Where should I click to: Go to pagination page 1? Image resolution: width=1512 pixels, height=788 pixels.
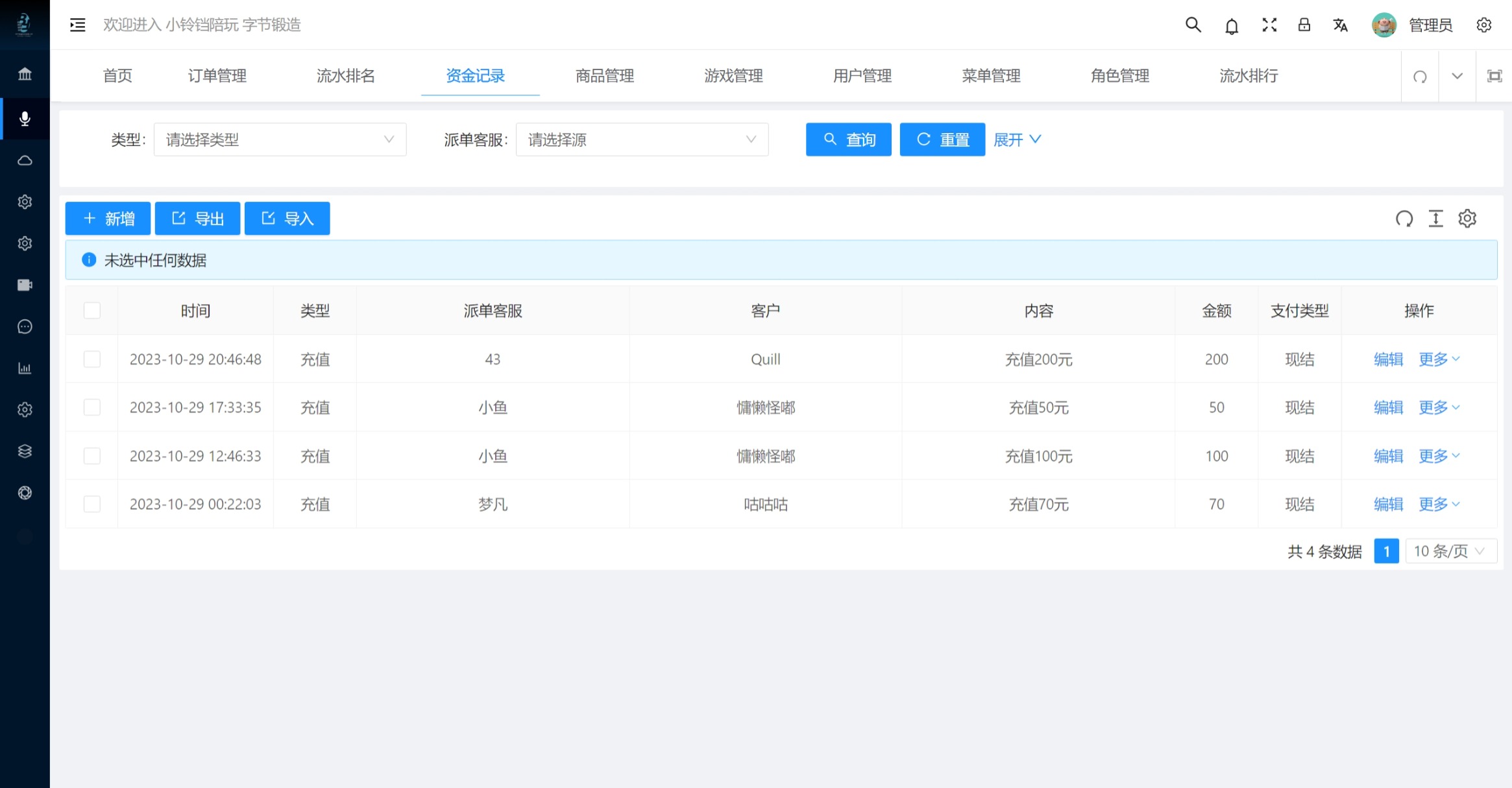click(1386, 551)
